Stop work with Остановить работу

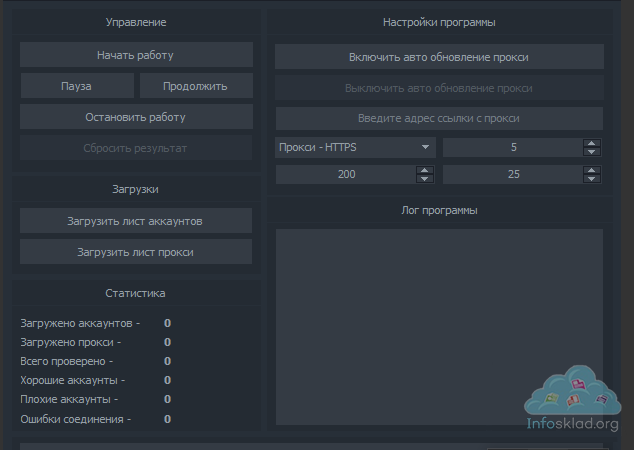pyautogui.click(x=136, y=117)
